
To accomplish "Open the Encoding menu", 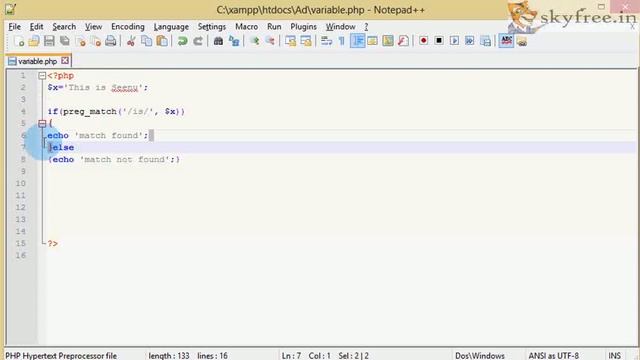I will tap(128, 27).
